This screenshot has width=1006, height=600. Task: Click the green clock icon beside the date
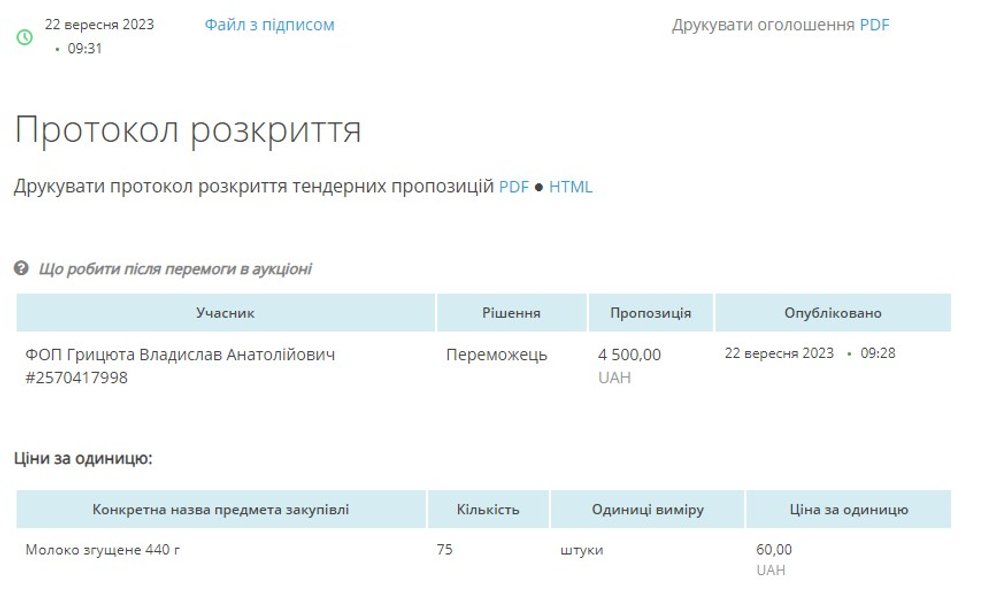tap(25, 37)
